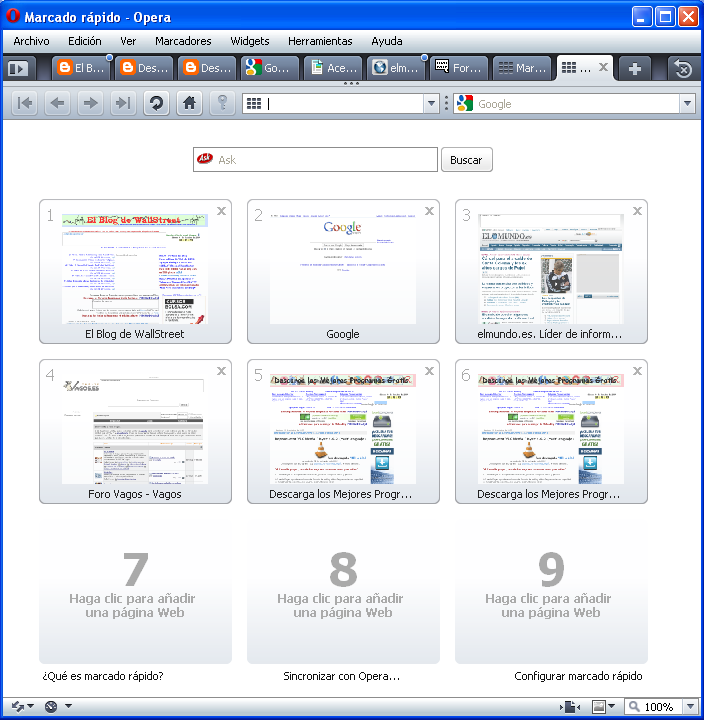704x720 pixels.
Task: Open Sincronizar con Opera... link
Action: click(342, 676)
